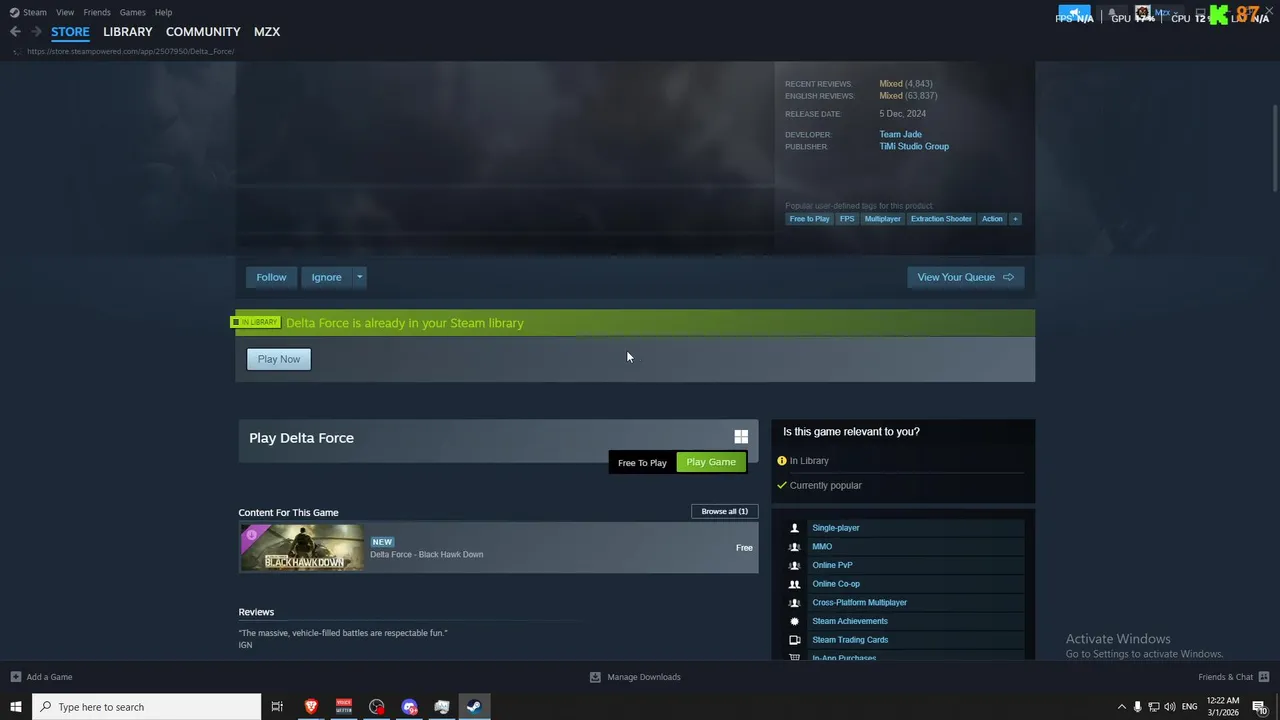Viewport: 1280px width, 720px height.
Task: Open the Friends menu
Action: click(97, 12)
